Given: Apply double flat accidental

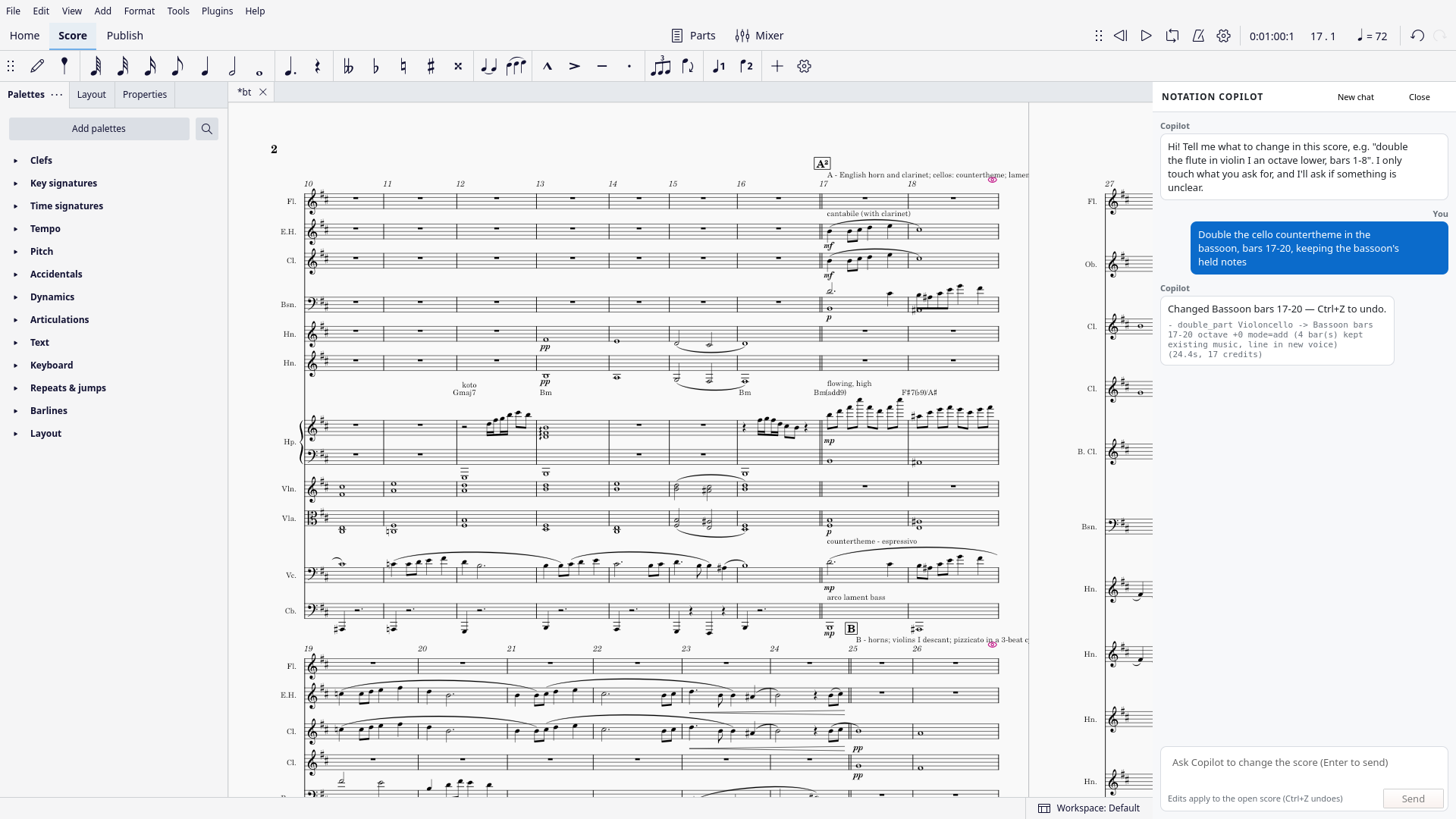Looking at the screenshot, I should pos(349,67).
